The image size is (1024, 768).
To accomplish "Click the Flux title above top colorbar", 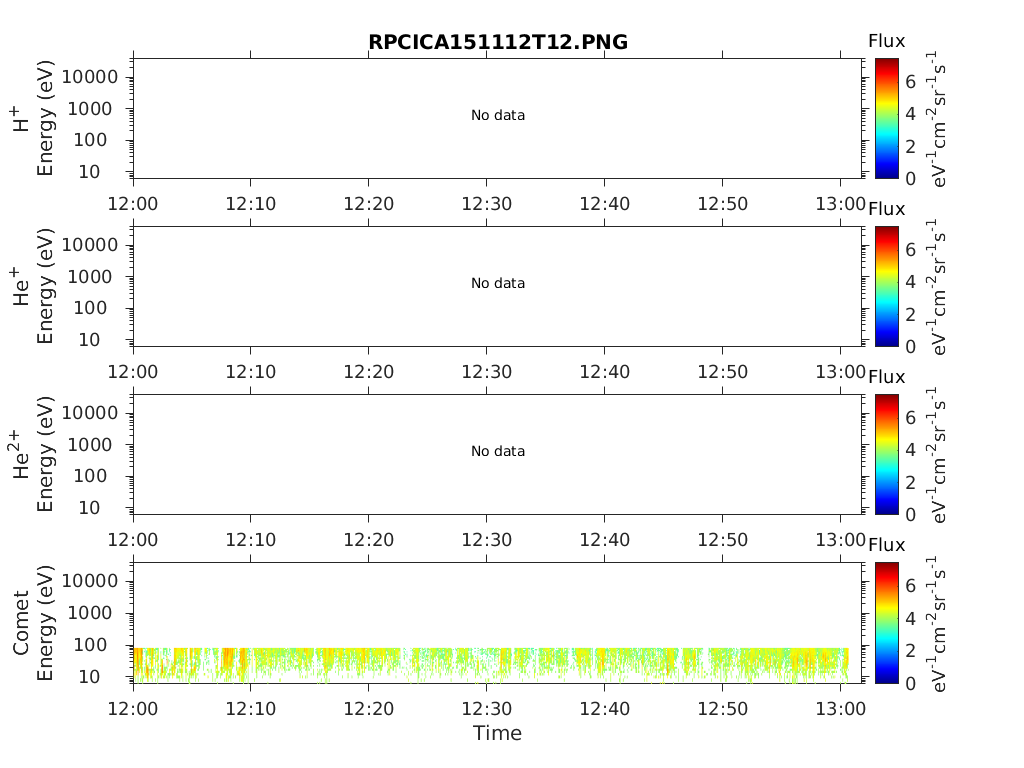I will (x=886, y=41).
